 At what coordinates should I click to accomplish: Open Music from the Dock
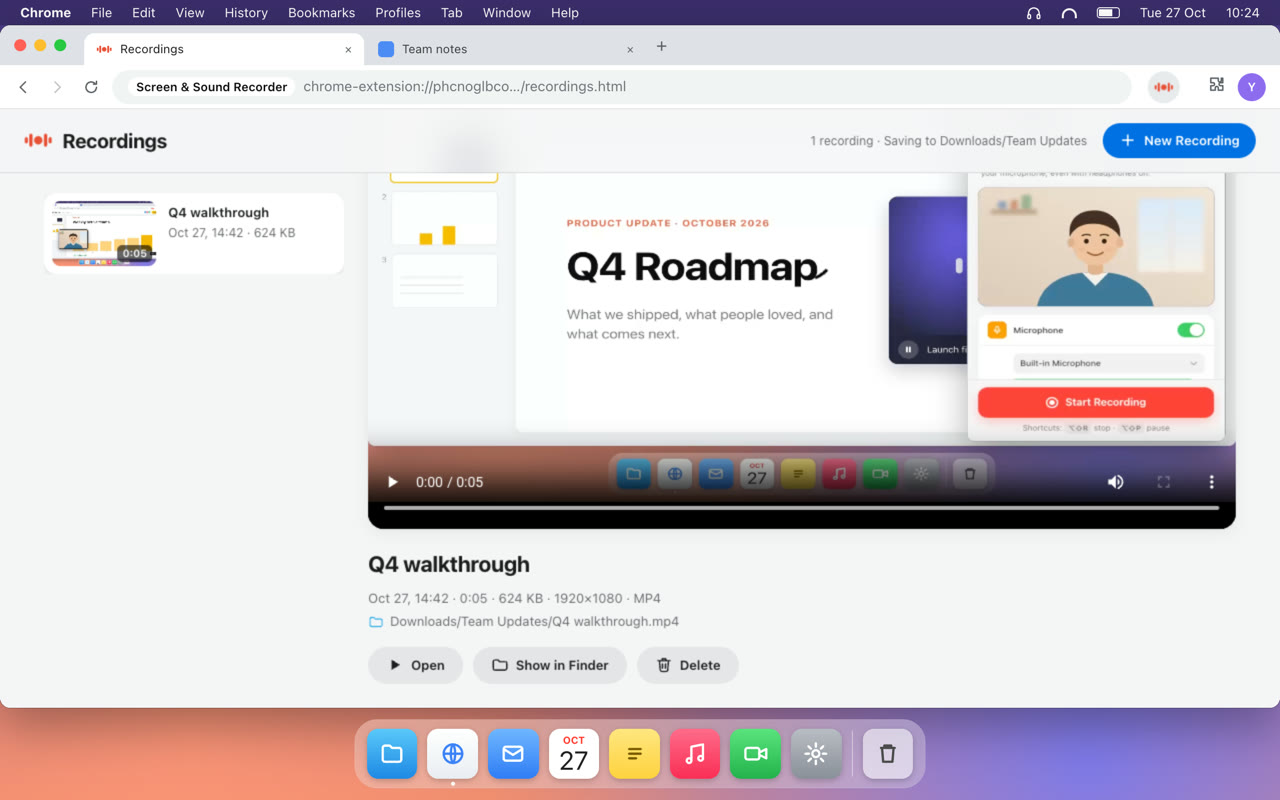(695, 754)
